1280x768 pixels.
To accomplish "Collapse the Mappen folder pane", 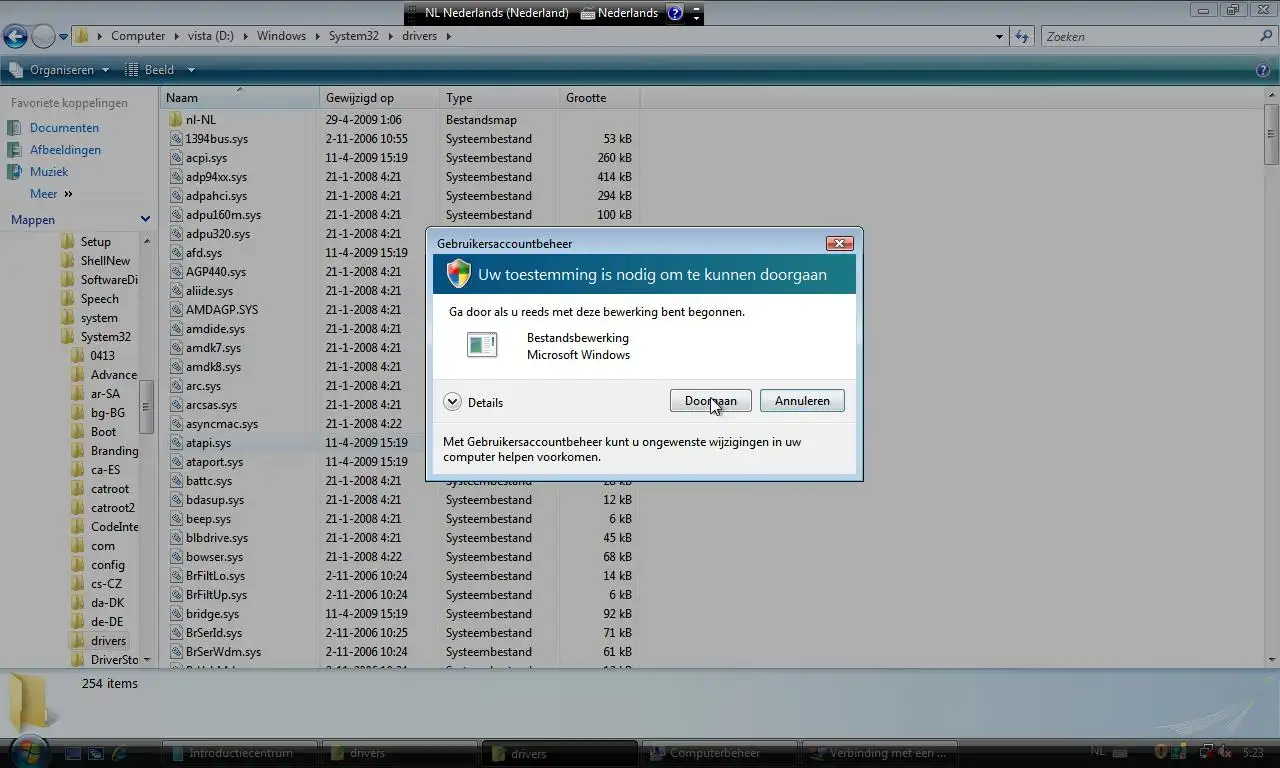I will click(145, 219).
